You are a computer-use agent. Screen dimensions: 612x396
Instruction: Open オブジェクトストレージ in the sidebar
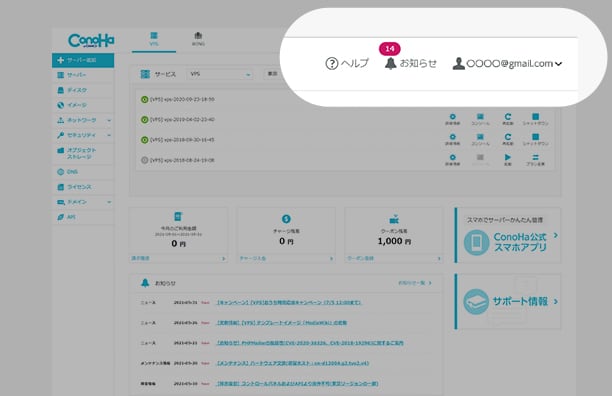click(x=83, y=153)
